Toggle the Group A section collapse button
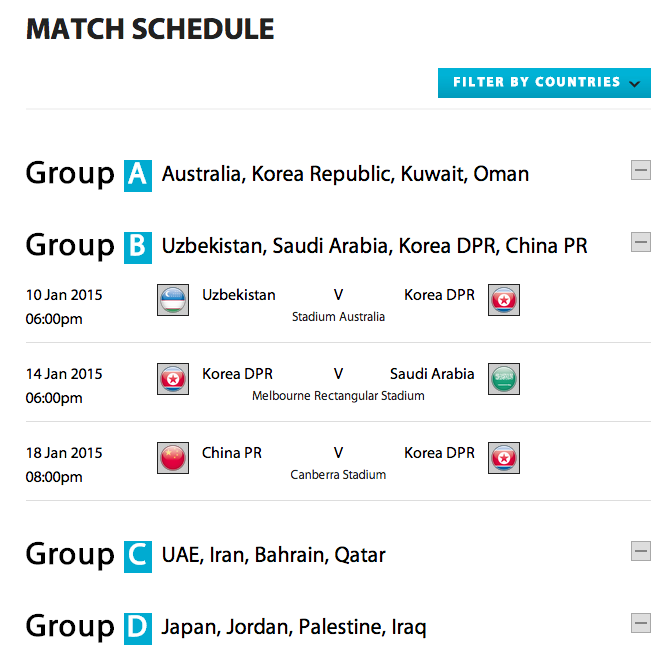 [641, 170]
